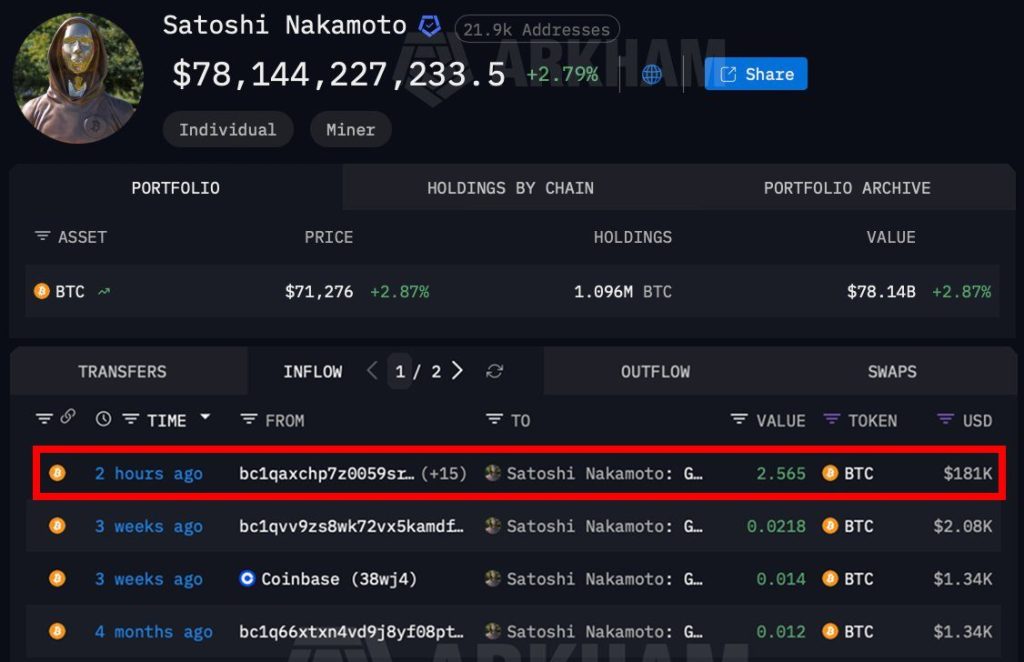
Task: Toggle the VALUE column filter
Action: tap(739, 420)
